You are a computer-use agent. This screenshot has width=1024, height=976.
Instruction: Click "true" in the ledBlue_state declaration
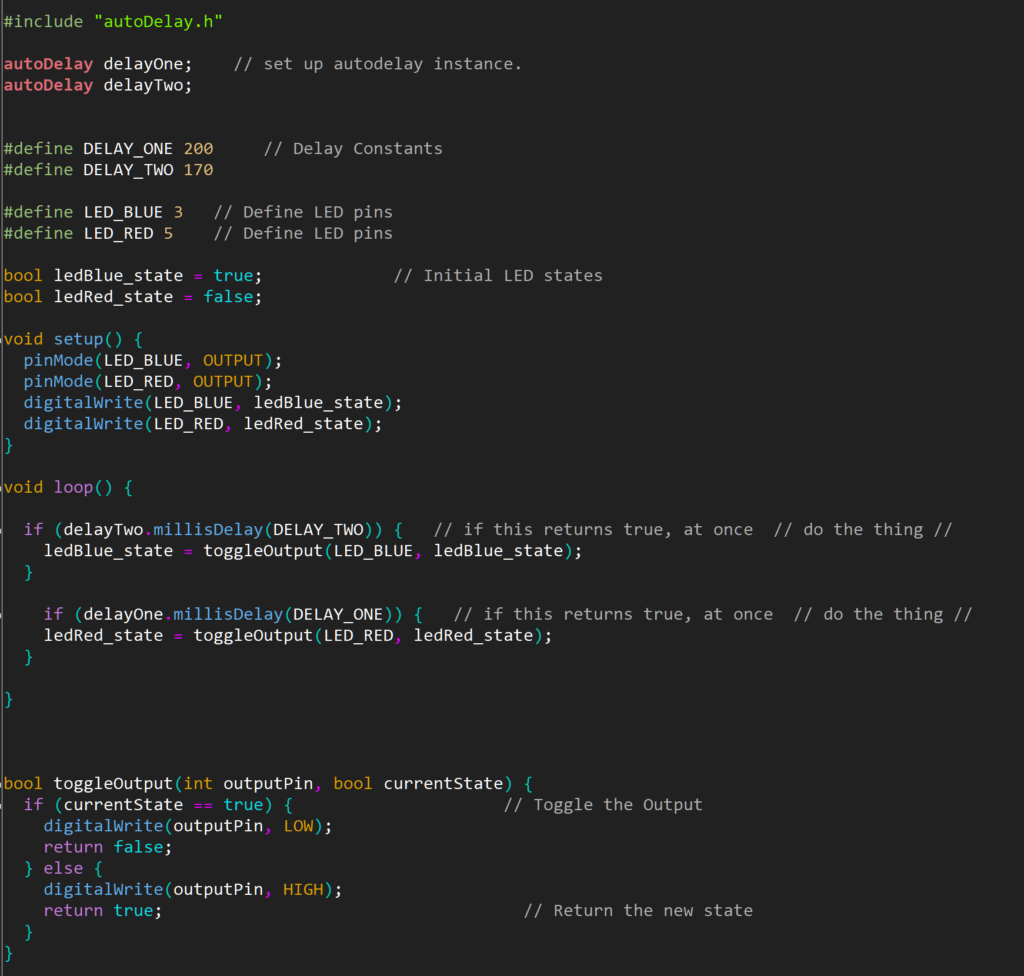point(233,276)
